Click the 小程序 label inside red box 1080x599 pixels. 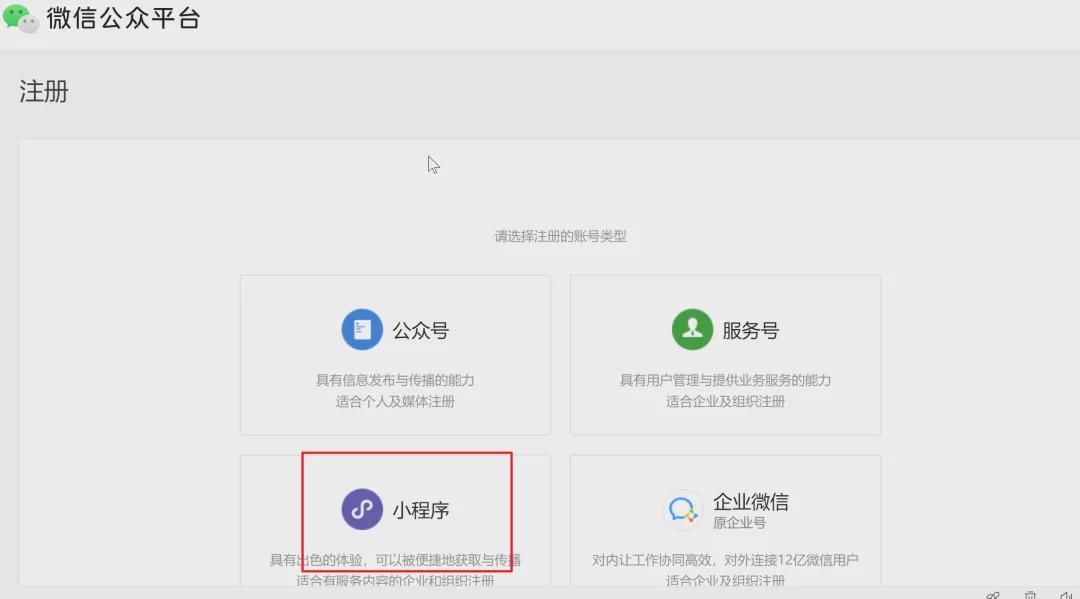[x=423, y=509]
